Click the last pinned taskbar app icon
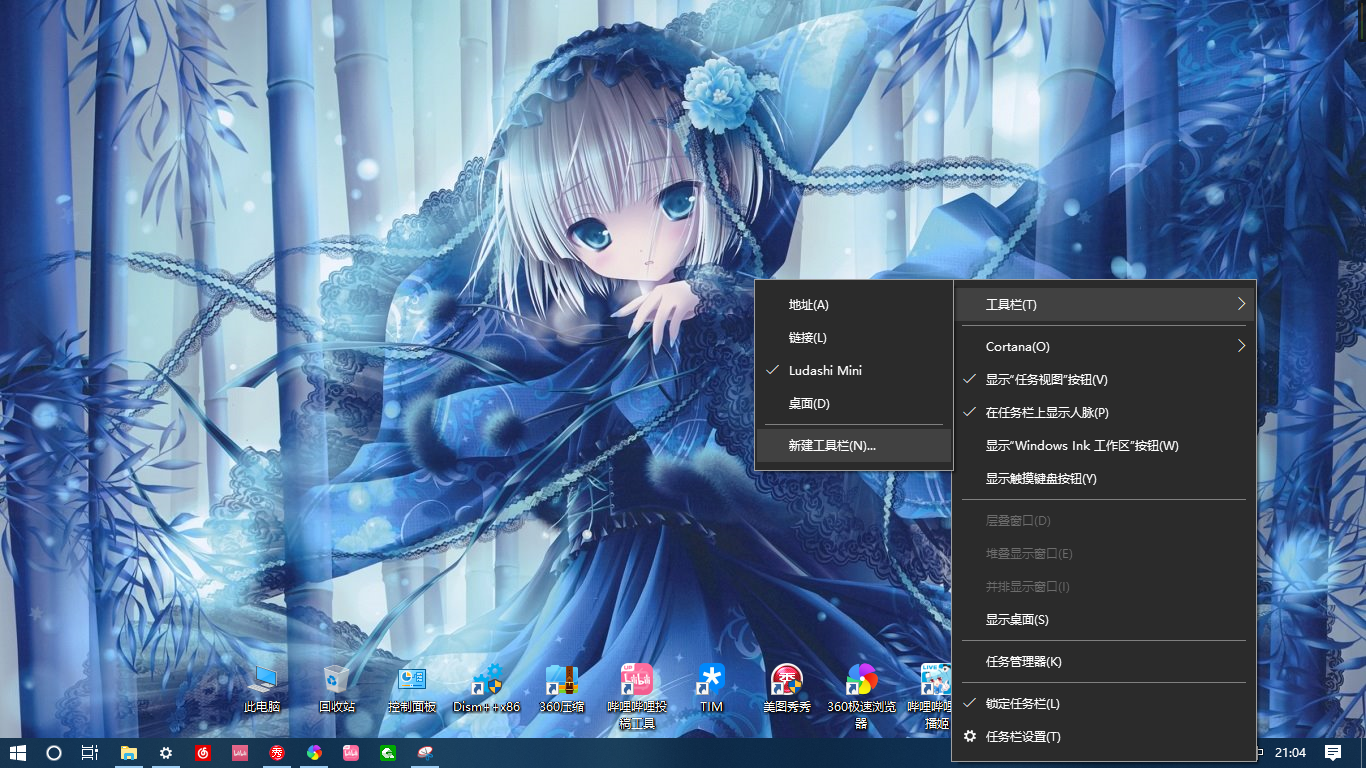The width and height of the screenshot is (1366, 768). click(425, 752)
